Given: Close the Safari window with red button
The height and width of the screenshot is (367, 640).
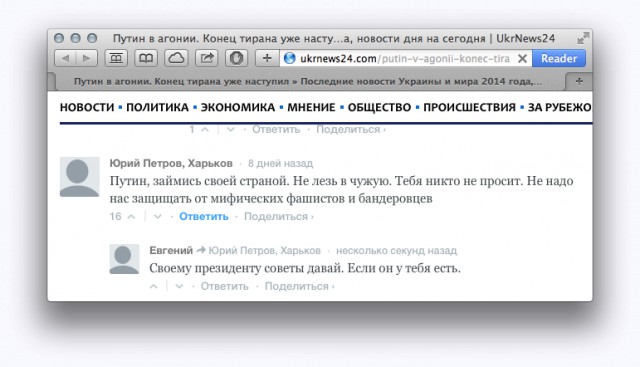Looking at the screenshot, I should [59, 38].
